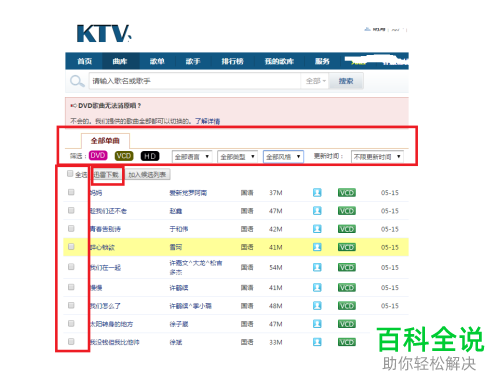Tick checkbox in the highlighted yellow row
This screenshot has height=384, width=500.
click(x=71, y=246)
